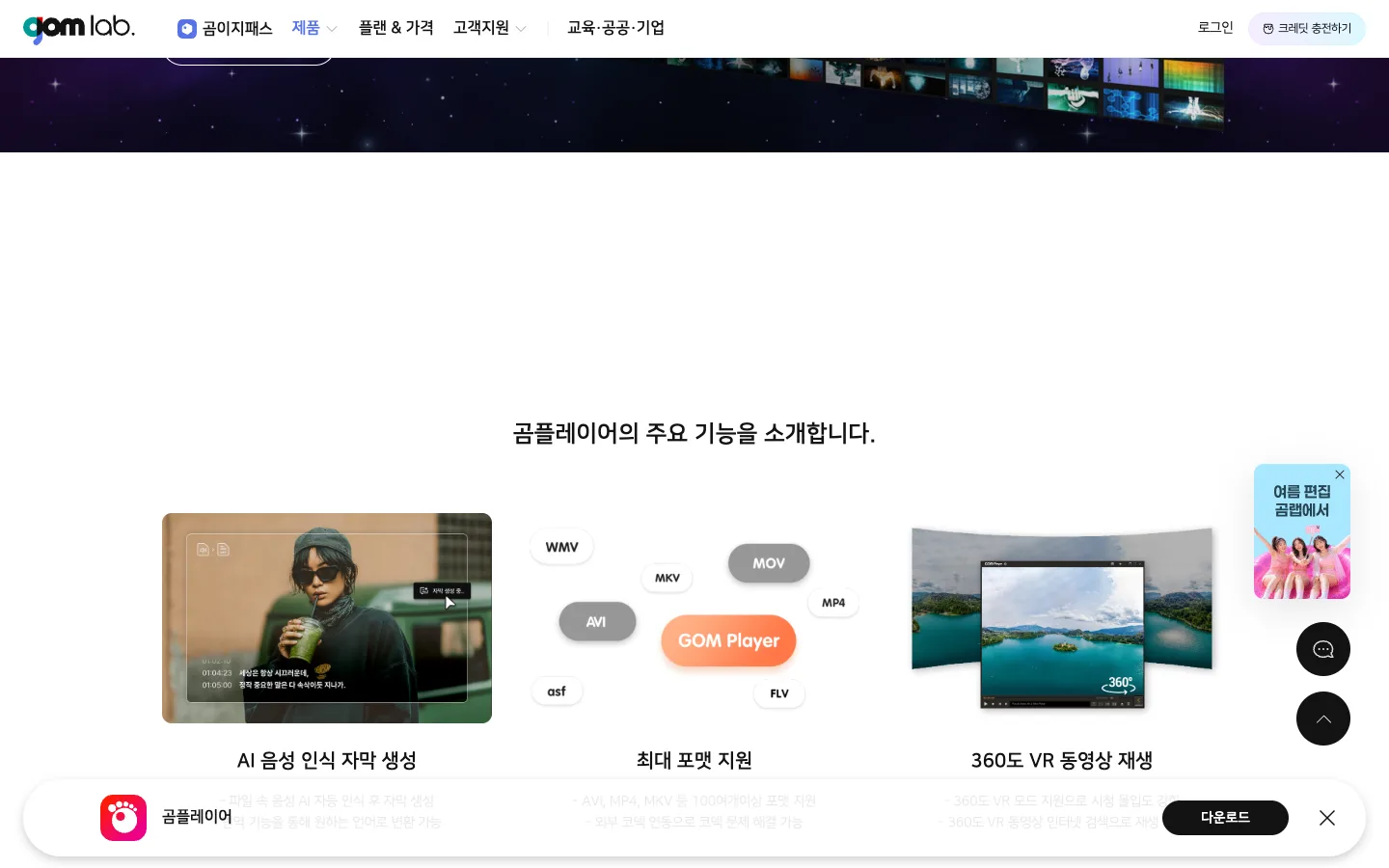Click the credit icon in 크레딧 충전하기

1268,29
